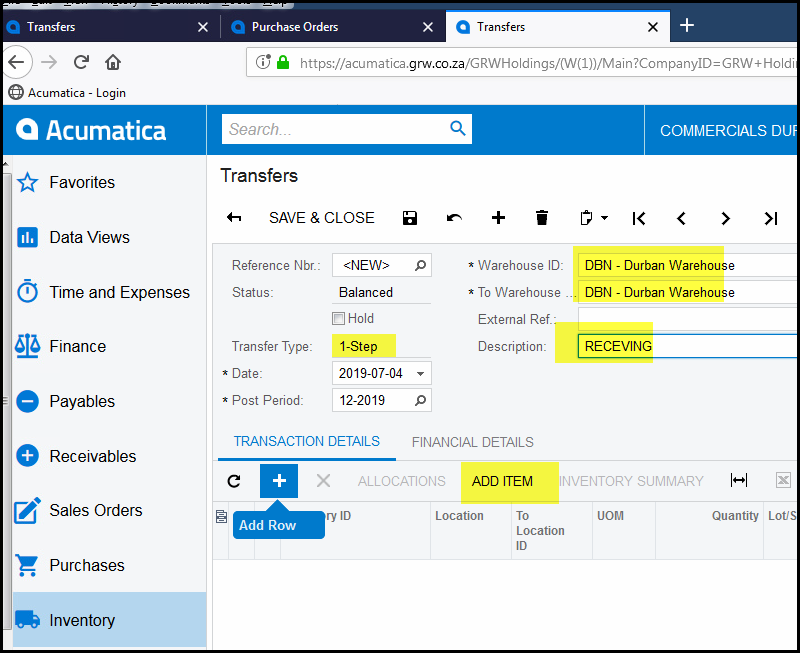
Task: Open Inventory in the sidebar
Action: [82, 620]
